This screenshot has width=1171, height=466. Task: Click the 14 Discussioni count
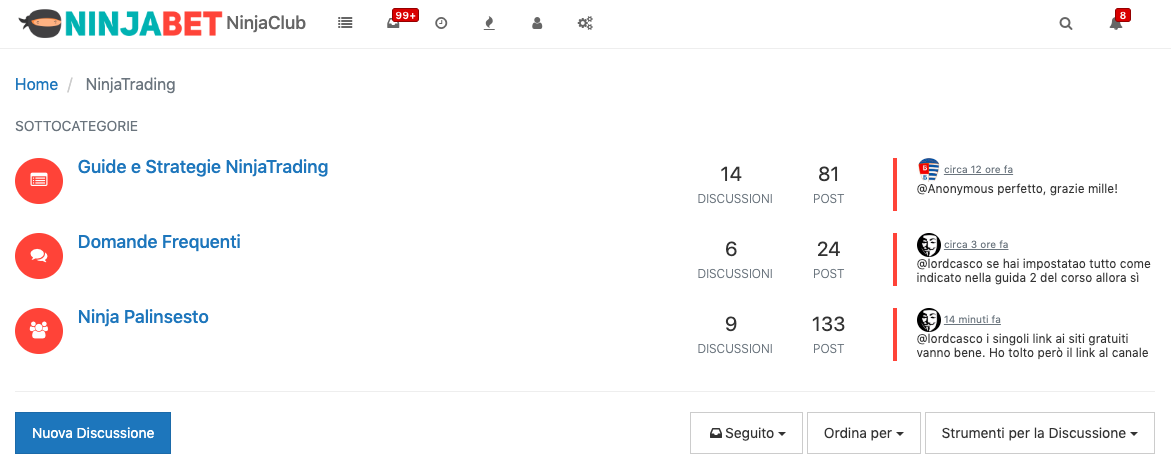click(x=730, y=174)
